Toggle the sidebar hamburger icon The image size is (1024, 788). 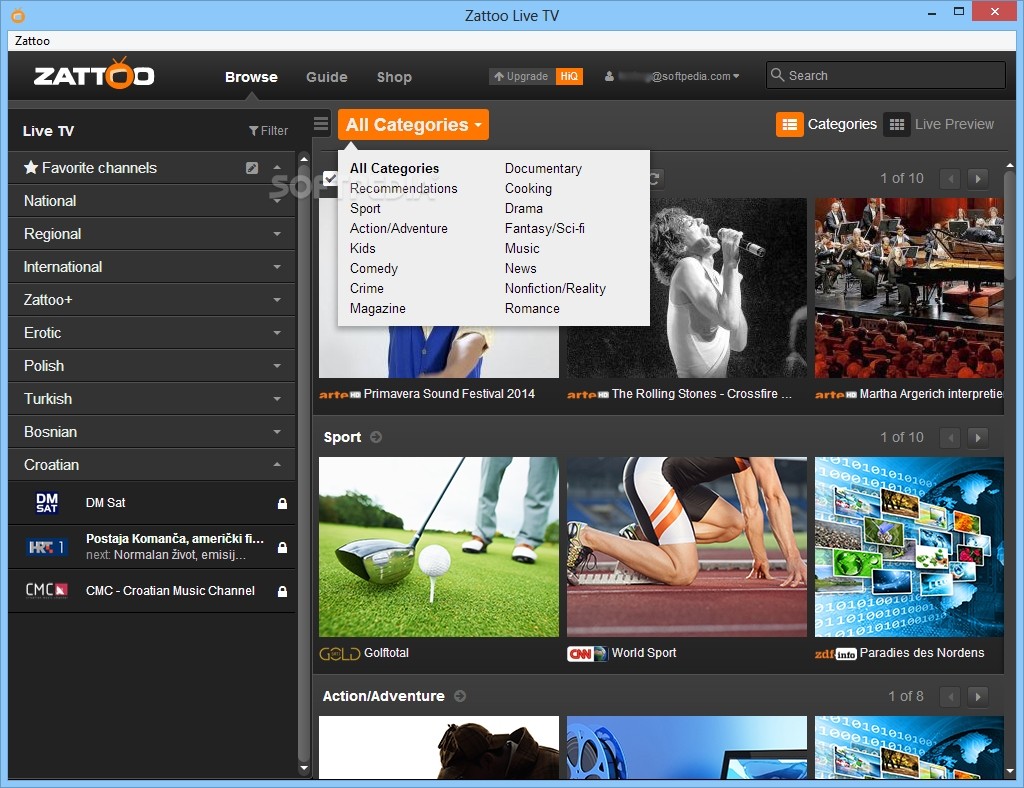pos(321,123)
